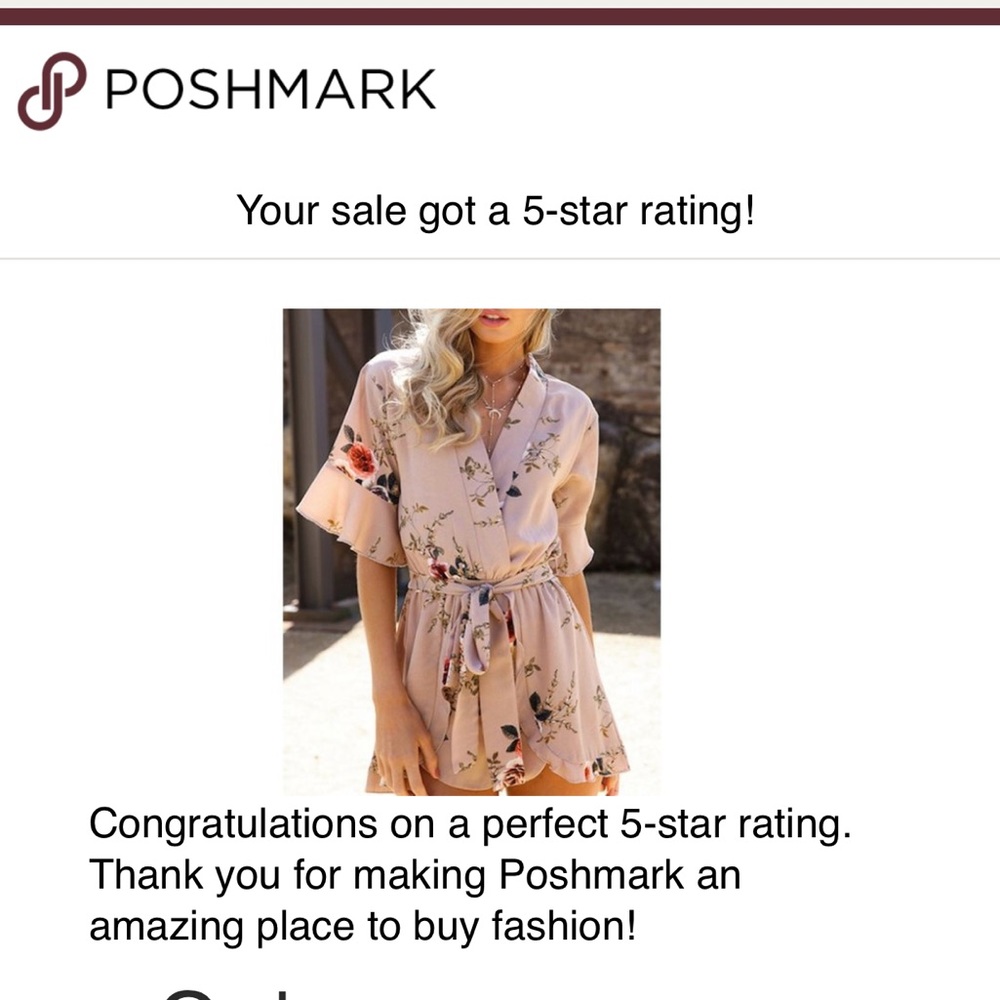1000x1000 pixels.
Task: Open the POSHMARK wordmark link
Action: (270, 90)
